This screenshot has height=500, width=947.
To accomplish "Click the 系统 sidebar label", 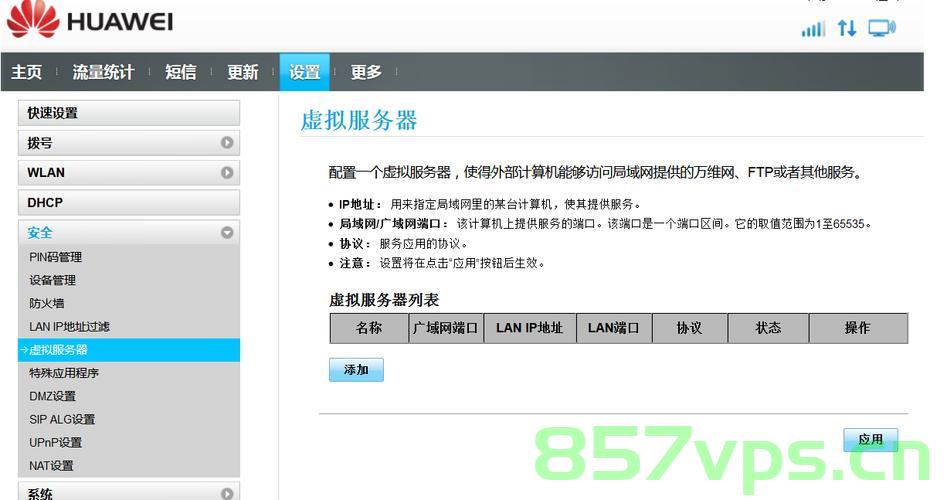I will pyautogui.click(x=40, y=493).
